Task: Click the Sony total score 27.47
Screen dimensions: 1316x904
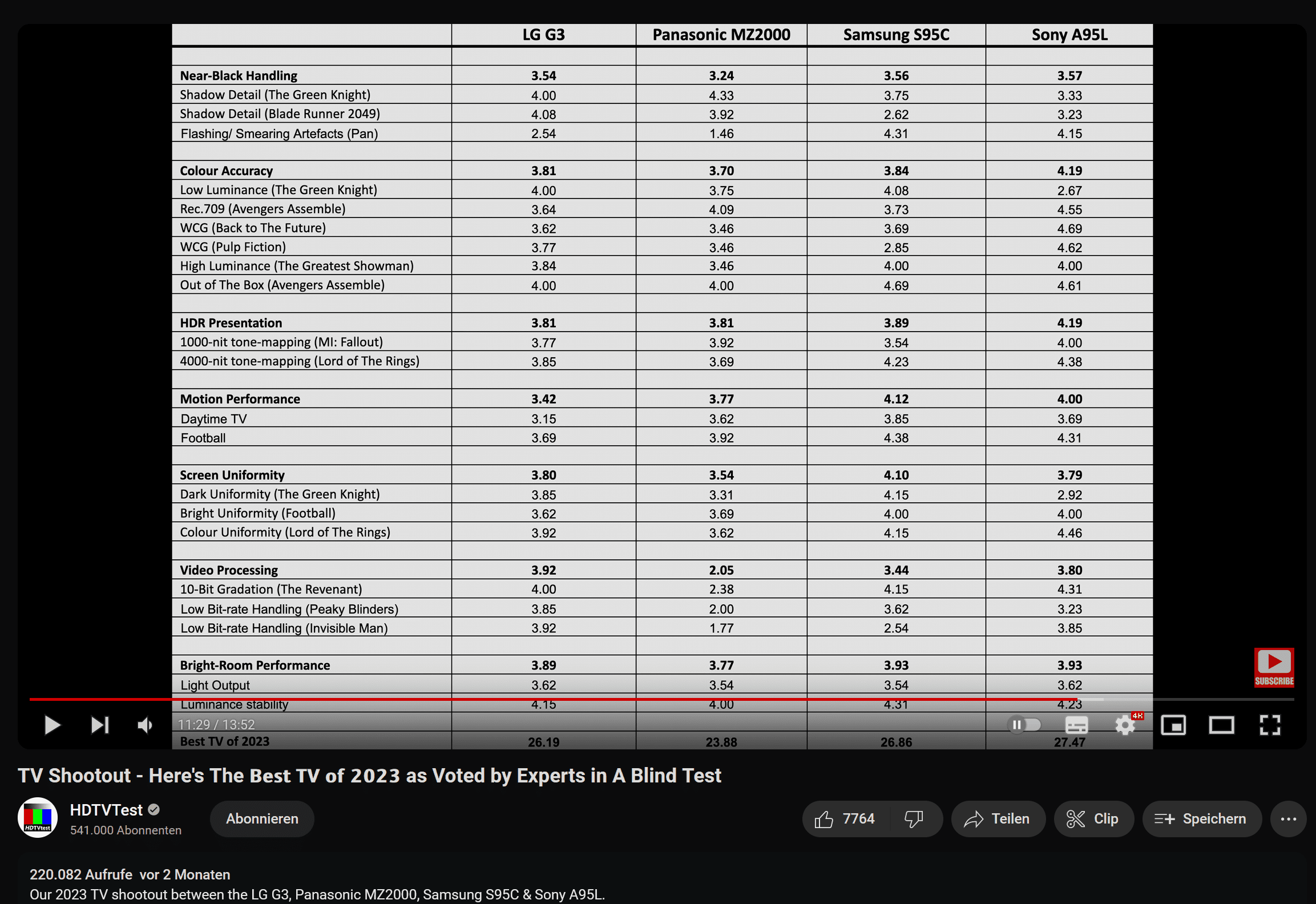Action: pos(1069,742)
